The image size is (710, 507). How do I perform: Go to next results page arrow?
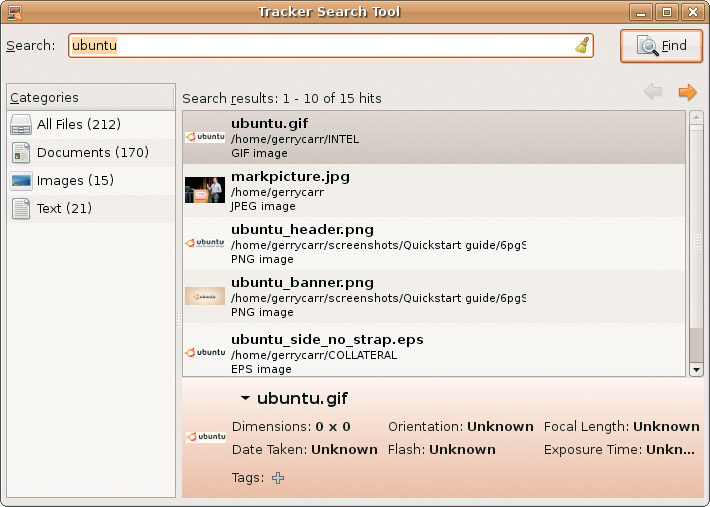687,92
